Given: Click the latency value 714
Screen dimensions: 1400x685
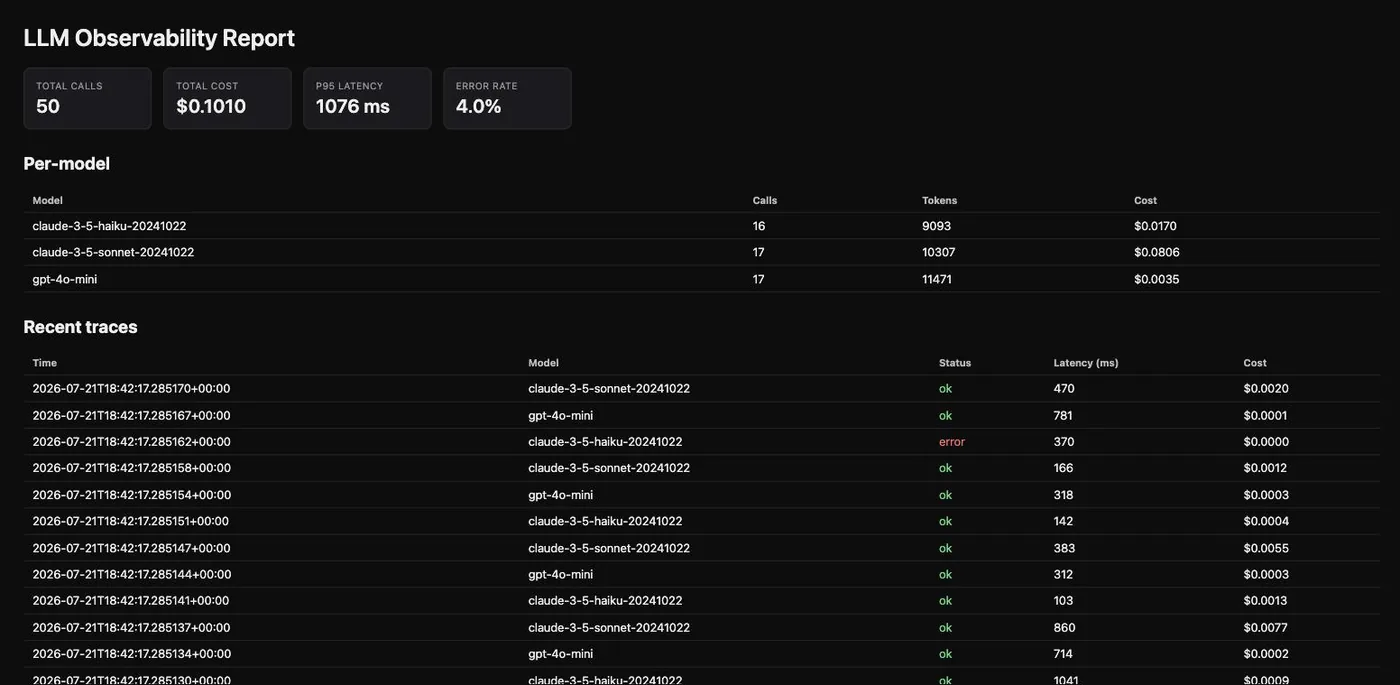Looking at the screenshot, I should [1063, 654].
